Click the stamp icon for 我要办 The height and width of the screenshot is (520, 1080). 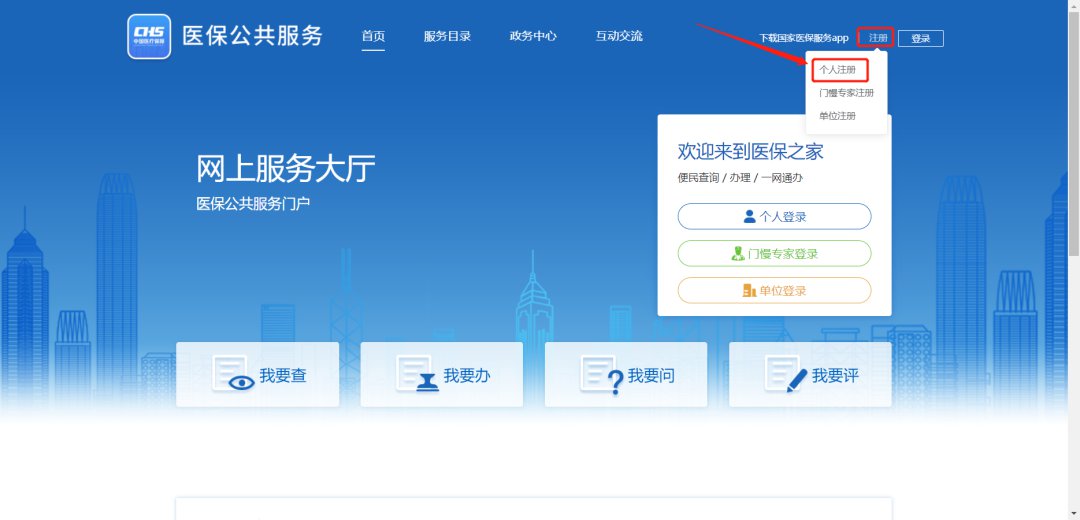click(418, 376)
